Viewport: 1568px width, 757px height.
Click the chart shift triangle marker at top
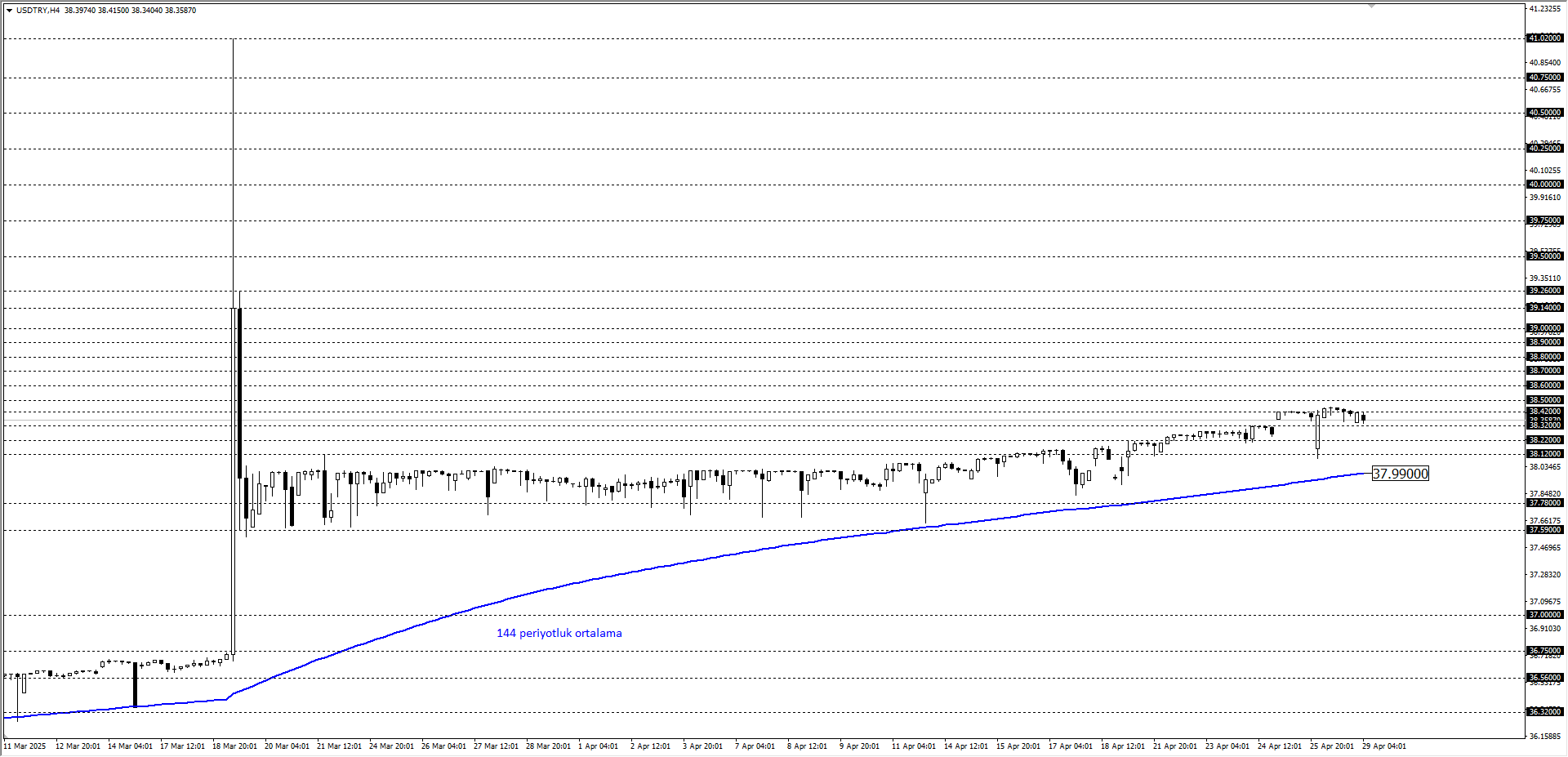click(x=1372, y=7)
